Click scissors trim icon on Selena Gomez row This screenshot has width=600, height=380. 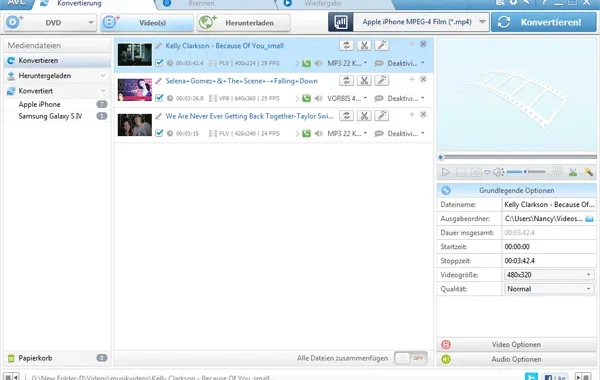coord(364,80)
